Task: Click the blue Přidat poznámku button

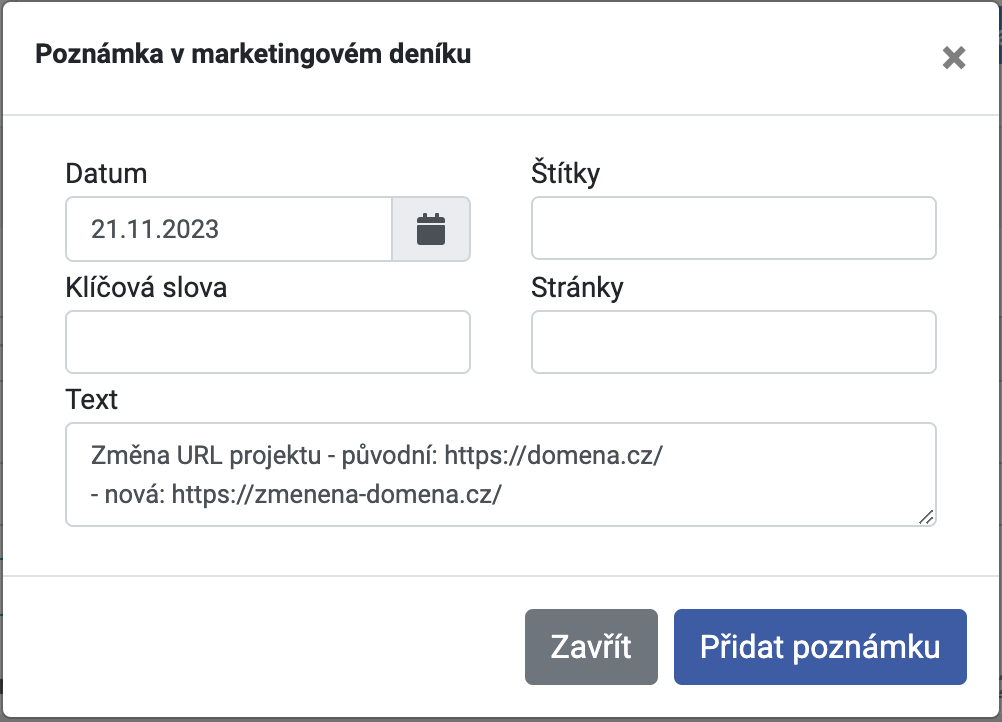Action: coord(820,647)
